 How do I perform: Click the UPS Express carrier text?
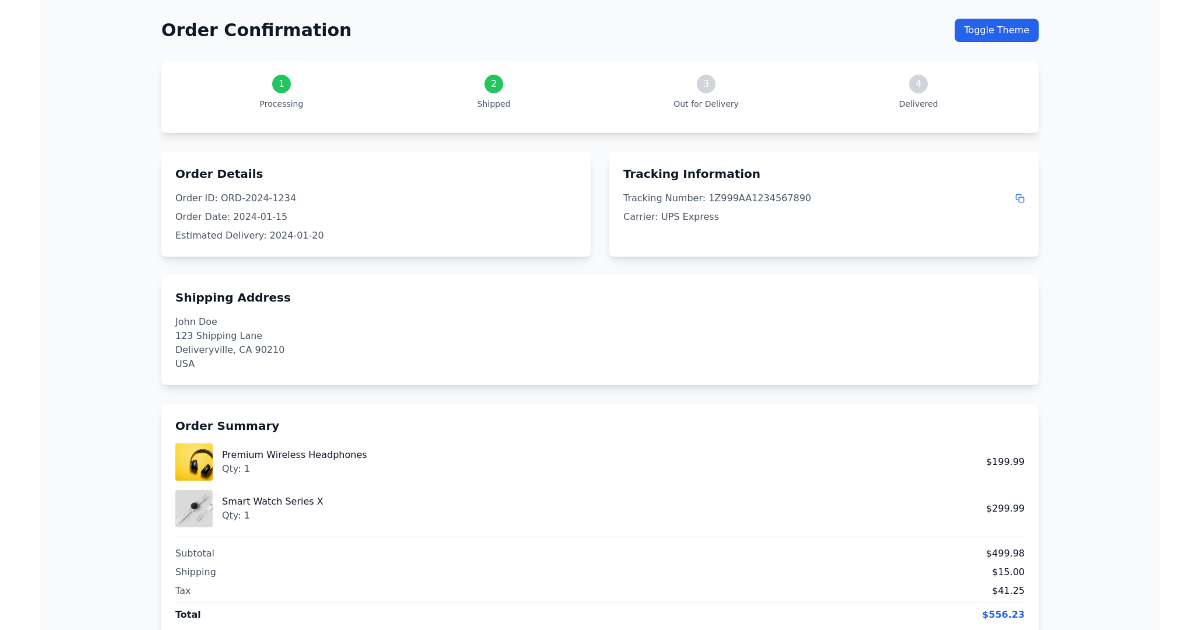click(x=672, y=216)
